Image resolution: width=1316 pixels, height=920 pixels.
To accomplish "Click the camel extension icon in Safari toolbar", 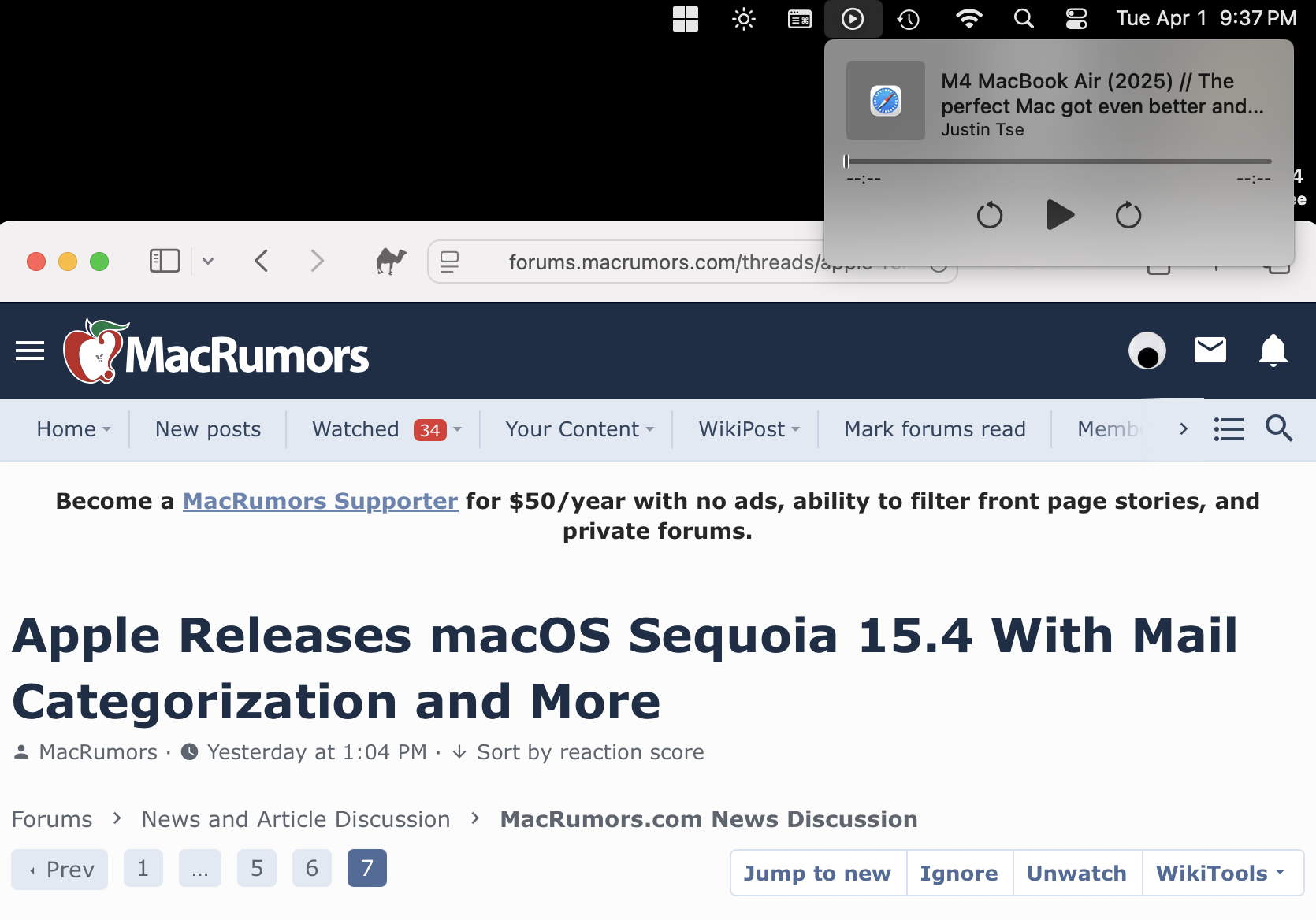I will coord(391,261).
